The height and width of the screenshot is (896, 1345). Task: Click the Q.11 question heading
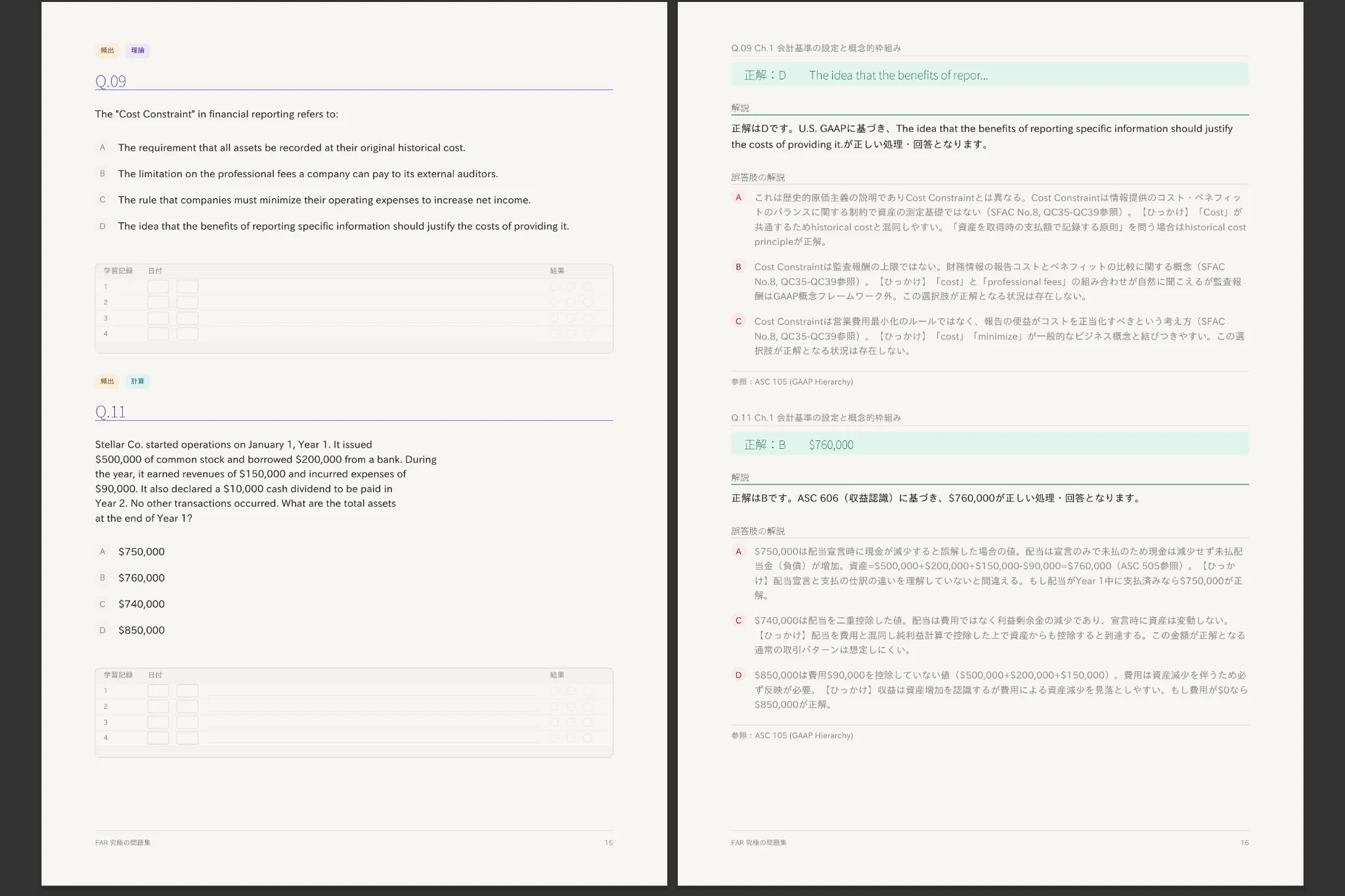[110, 412]
